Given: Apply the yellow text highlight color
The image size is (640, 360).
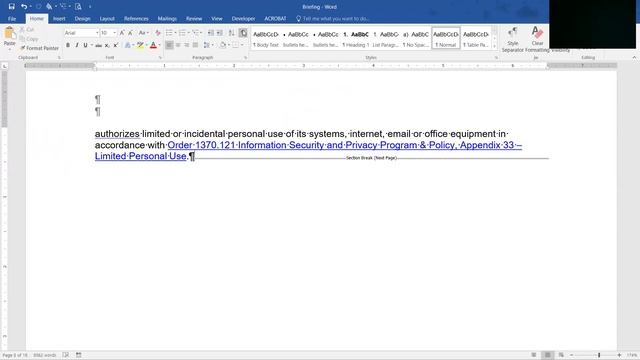Looking at the screenshot, I should [140, 45].
